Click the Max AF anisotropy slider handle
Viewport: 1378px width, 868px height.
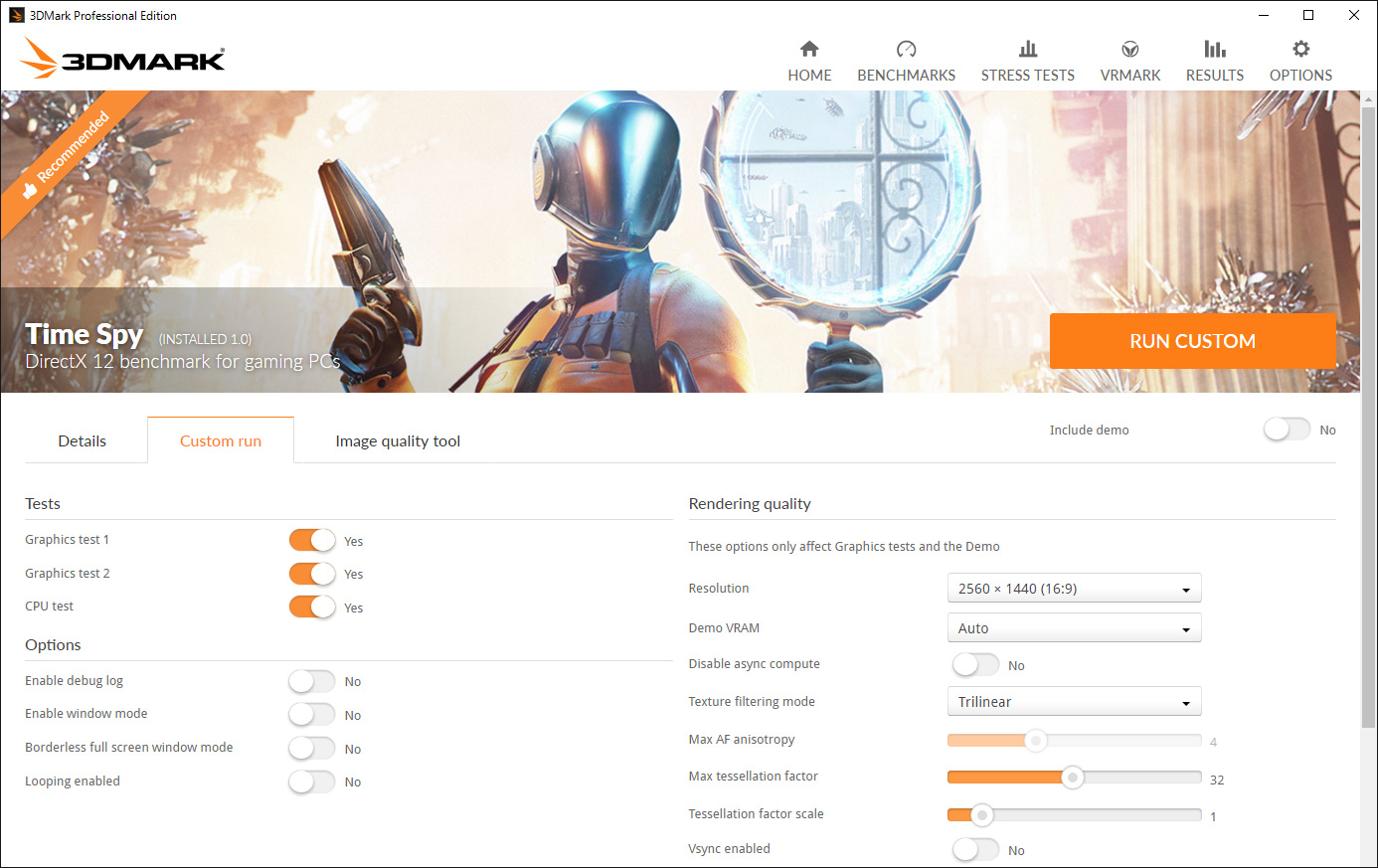(x=1036, y=741)
